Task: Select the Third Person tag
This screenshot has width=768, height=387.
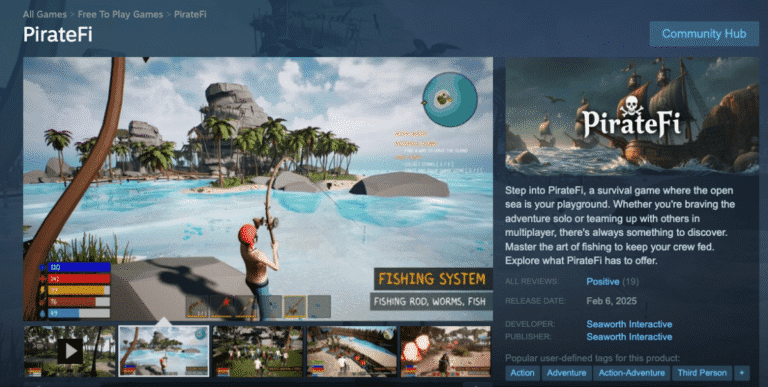Action: 702,373
